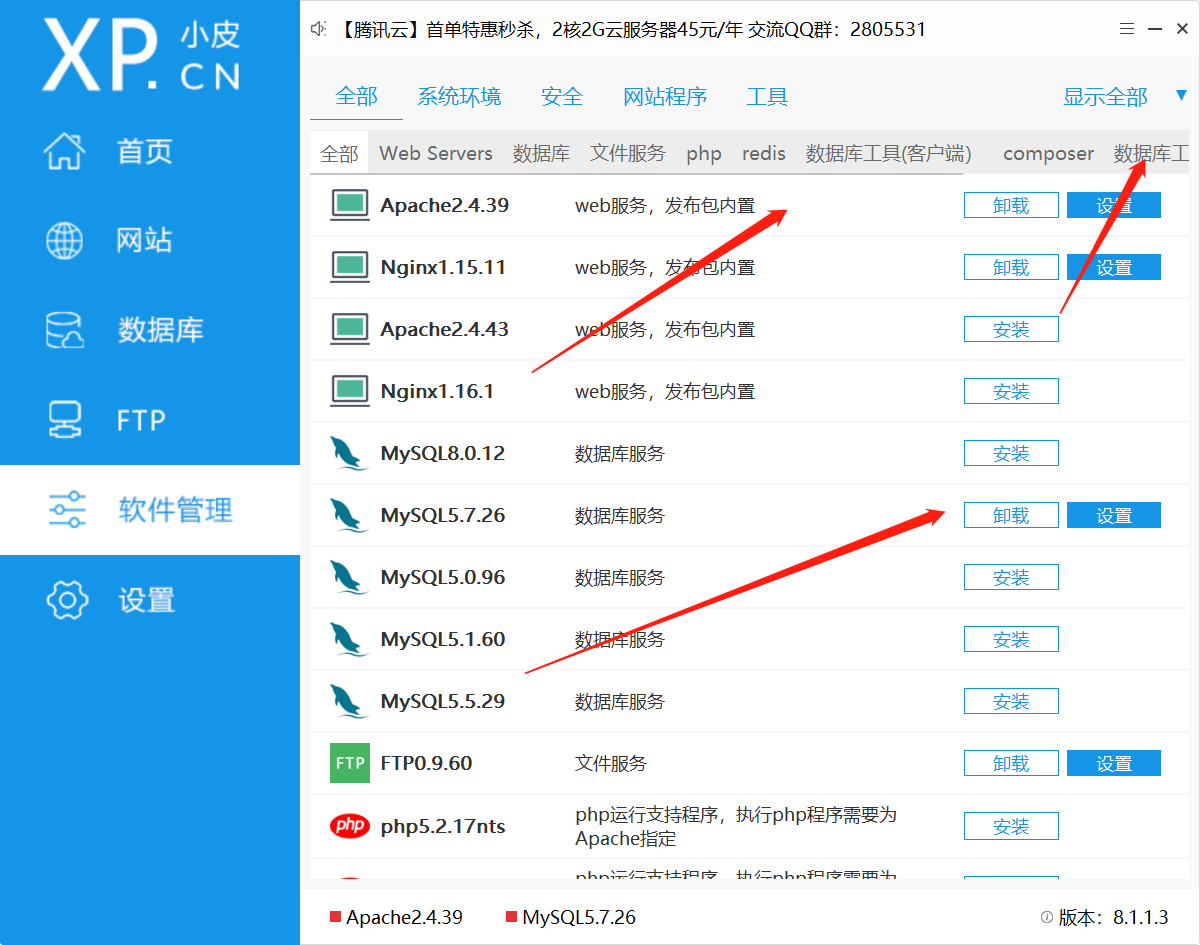
Task: Open the 显示全部 filter selector
Action: tap(1105, 97)
